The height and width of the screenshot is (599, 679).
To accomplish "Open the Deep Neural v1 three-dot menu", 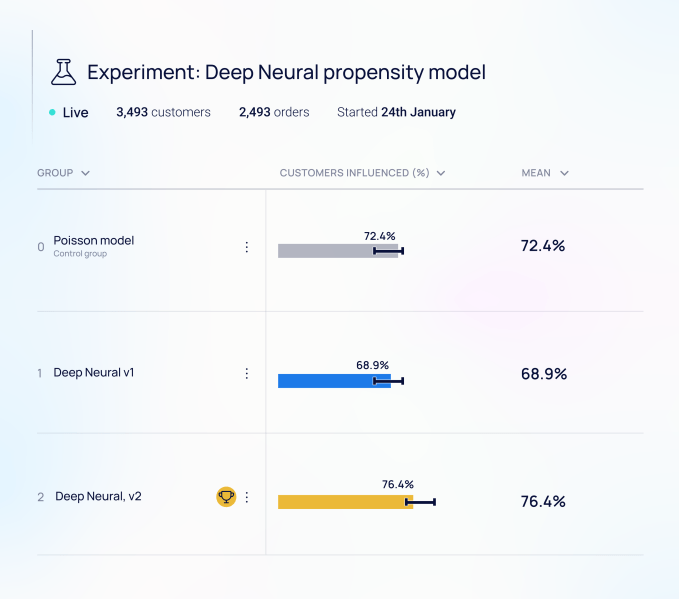I will 247,373.
